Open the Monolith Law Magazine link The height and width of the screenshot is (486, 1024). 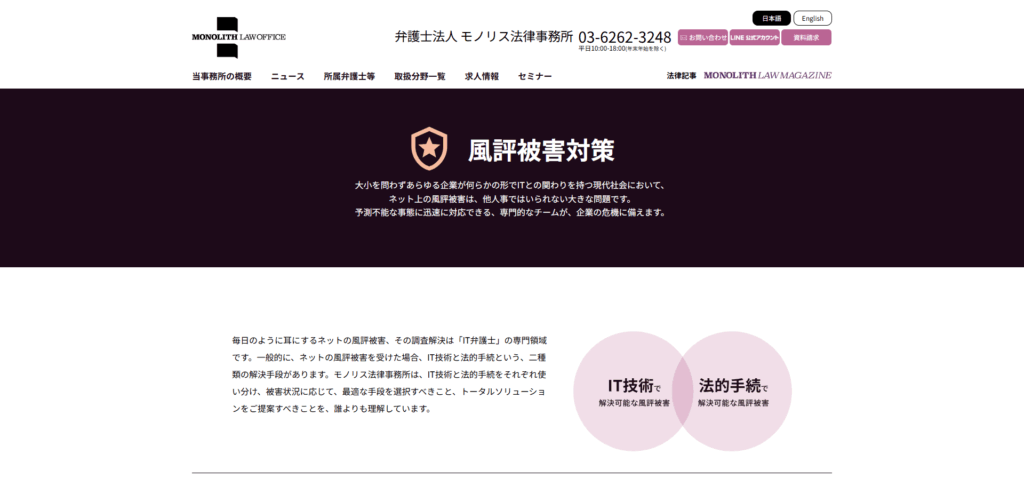pos(767,76)
